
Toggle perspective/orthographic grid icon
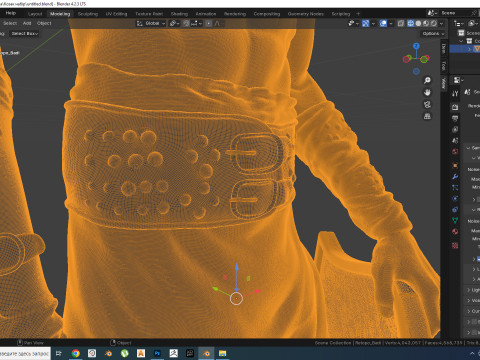tap(427, 116)
